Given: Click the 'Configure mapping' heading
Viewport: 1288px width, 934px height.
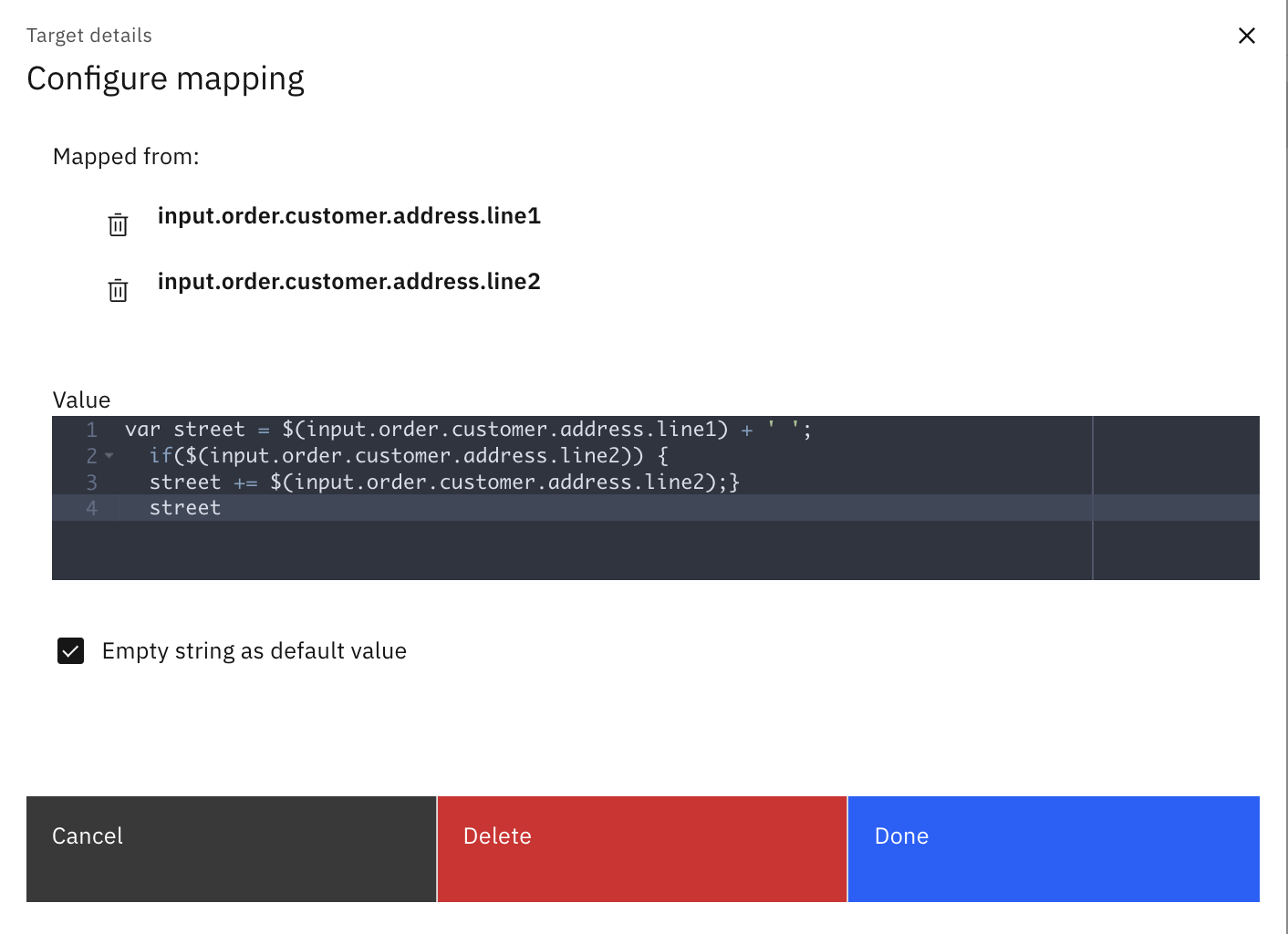Looking at the screenshot, I should (x=165, y=79).
